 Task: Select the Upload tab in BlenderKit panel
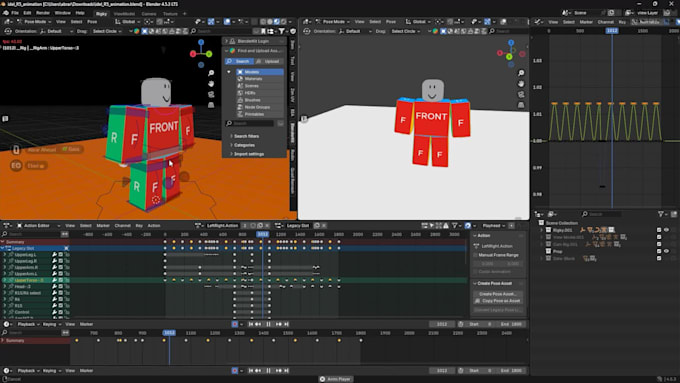pyautogui.click(x=269, y=61)
